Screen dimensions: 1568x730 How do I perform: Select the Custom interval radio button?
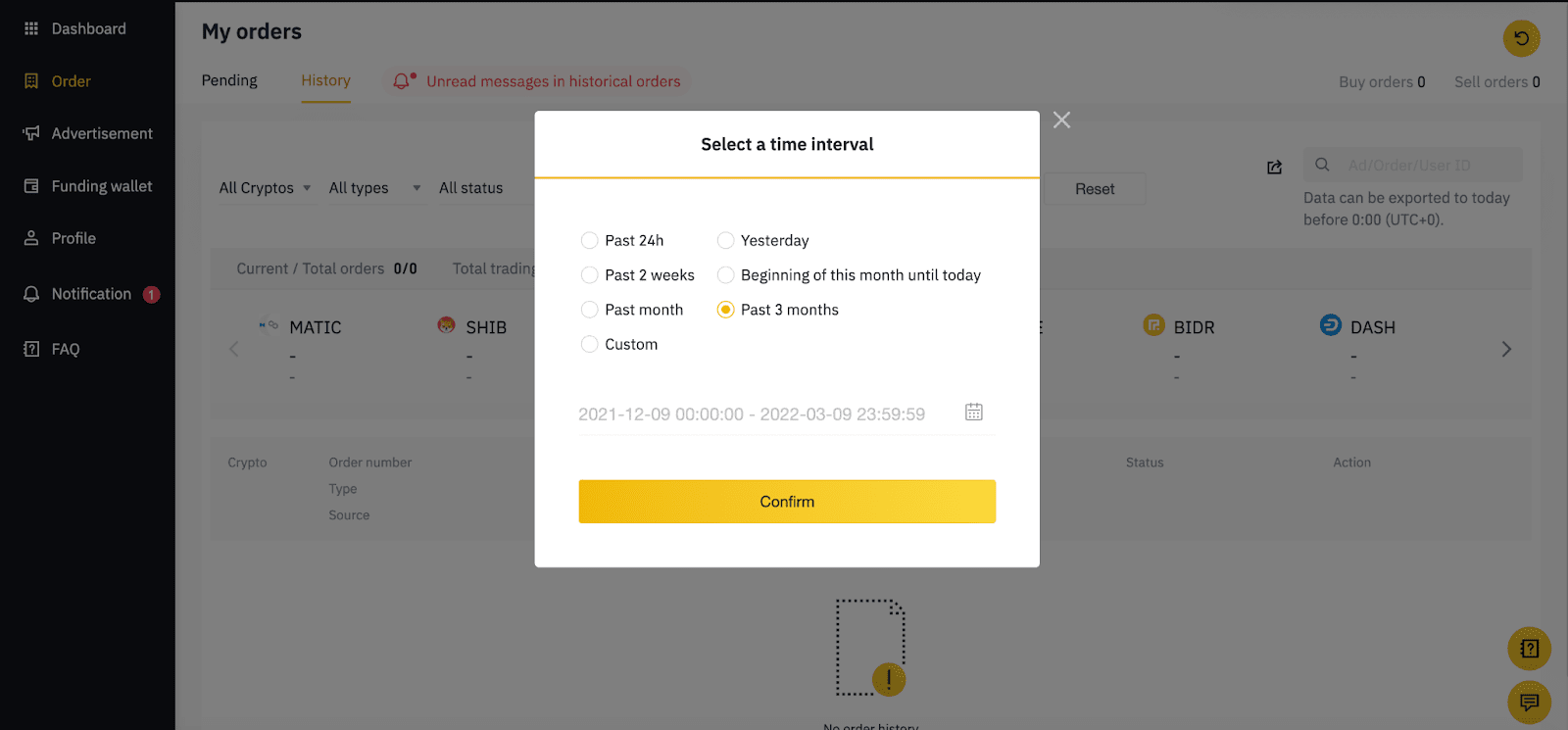coord(589,344)
